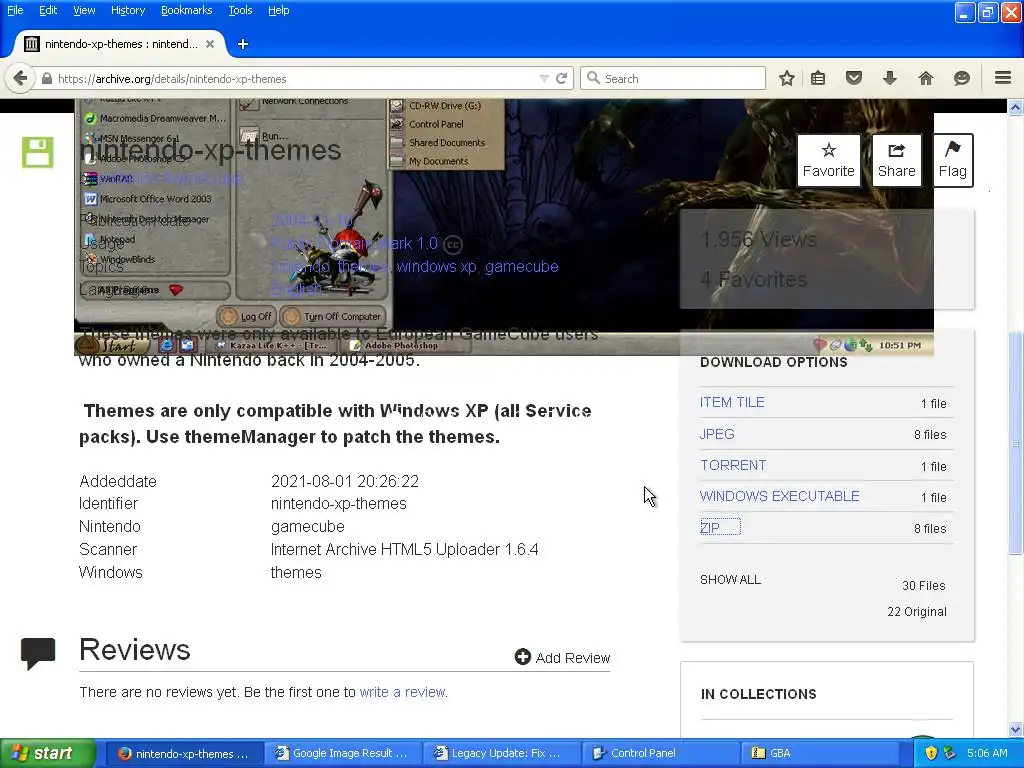The width and height of the screenshot is (1024, 768).
Task: Click the padlock site identity icon
Action: [46, 78]
